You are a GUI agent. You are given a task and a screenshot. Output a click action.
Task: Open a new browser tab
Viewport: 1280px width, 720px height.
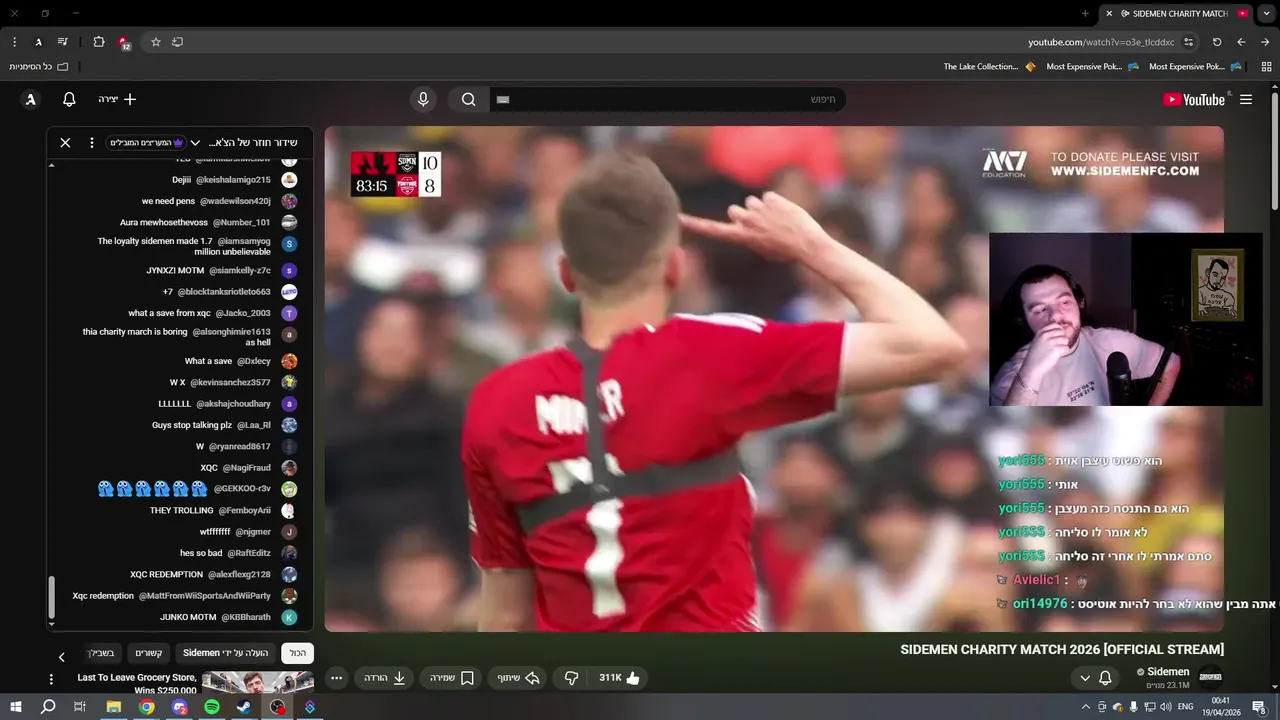click(x=1085, y=13)
